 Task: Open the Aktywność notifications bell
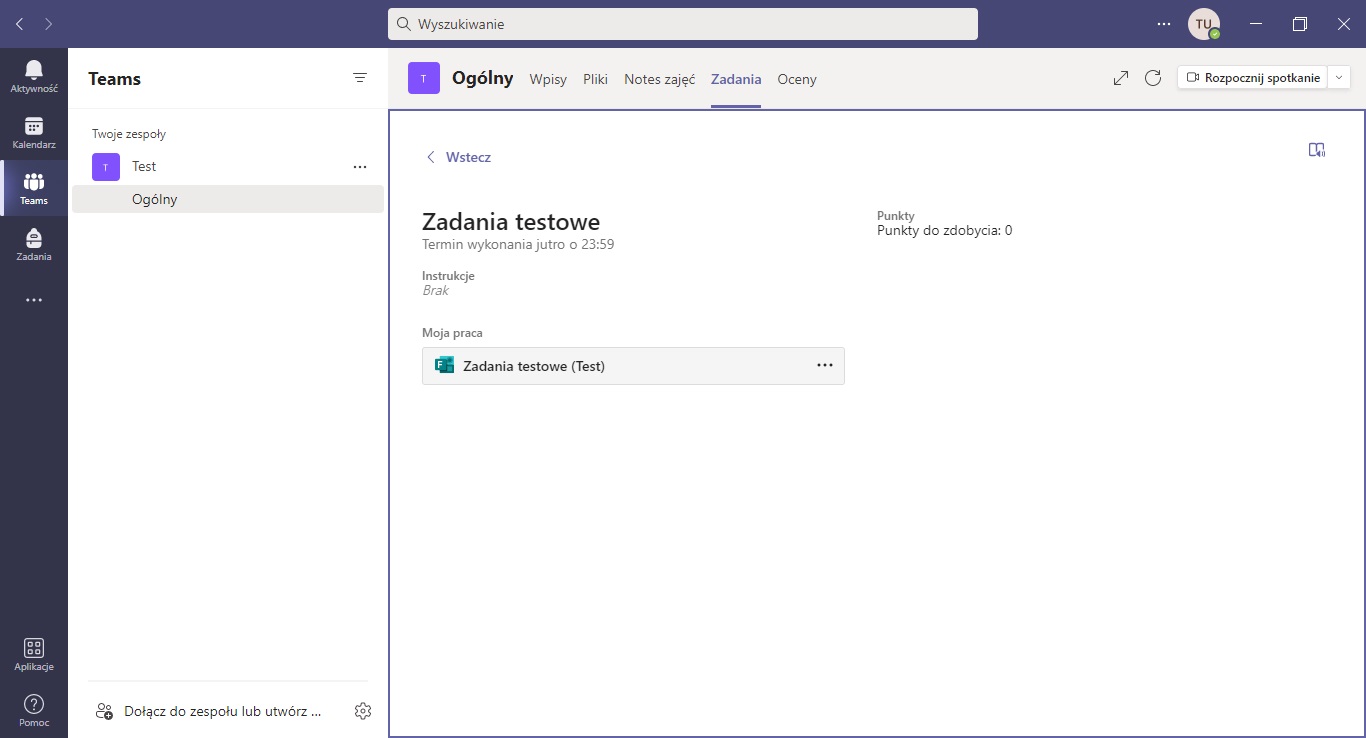pyautogui.click(x=34, y=76)
